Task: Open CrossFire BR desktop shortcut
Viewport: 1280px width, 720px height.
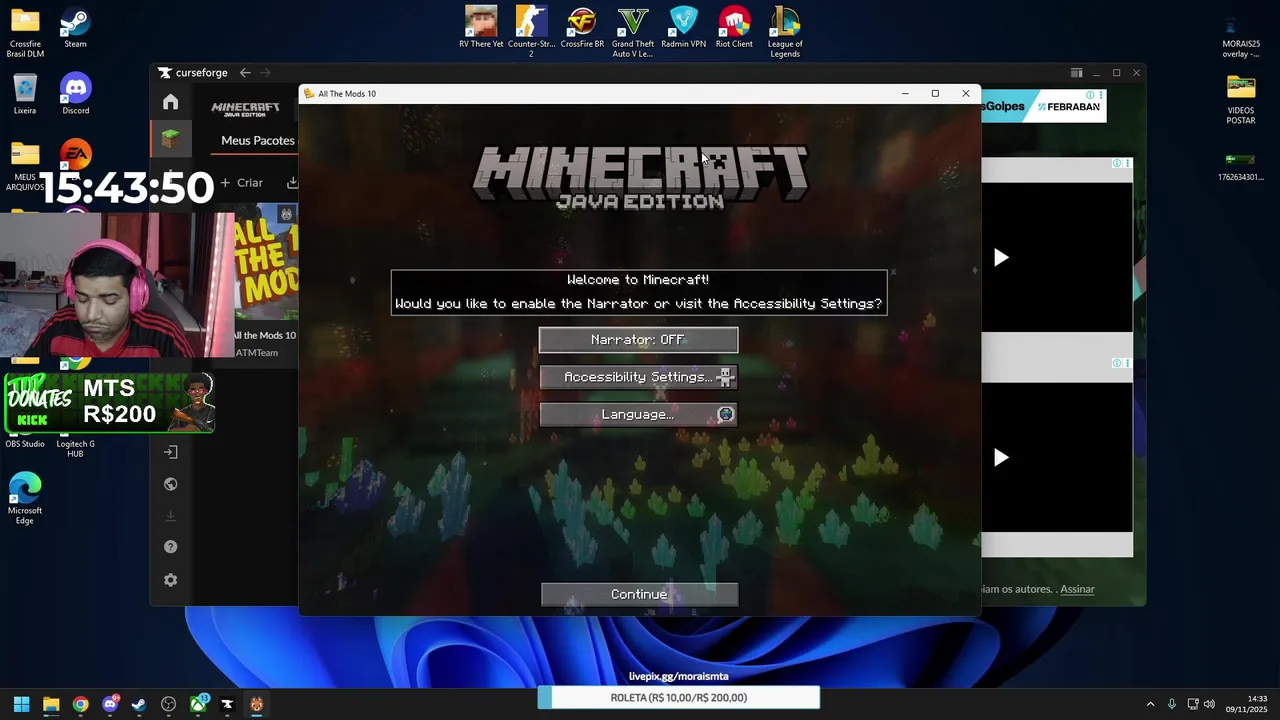Action: (x=582, y=27)
